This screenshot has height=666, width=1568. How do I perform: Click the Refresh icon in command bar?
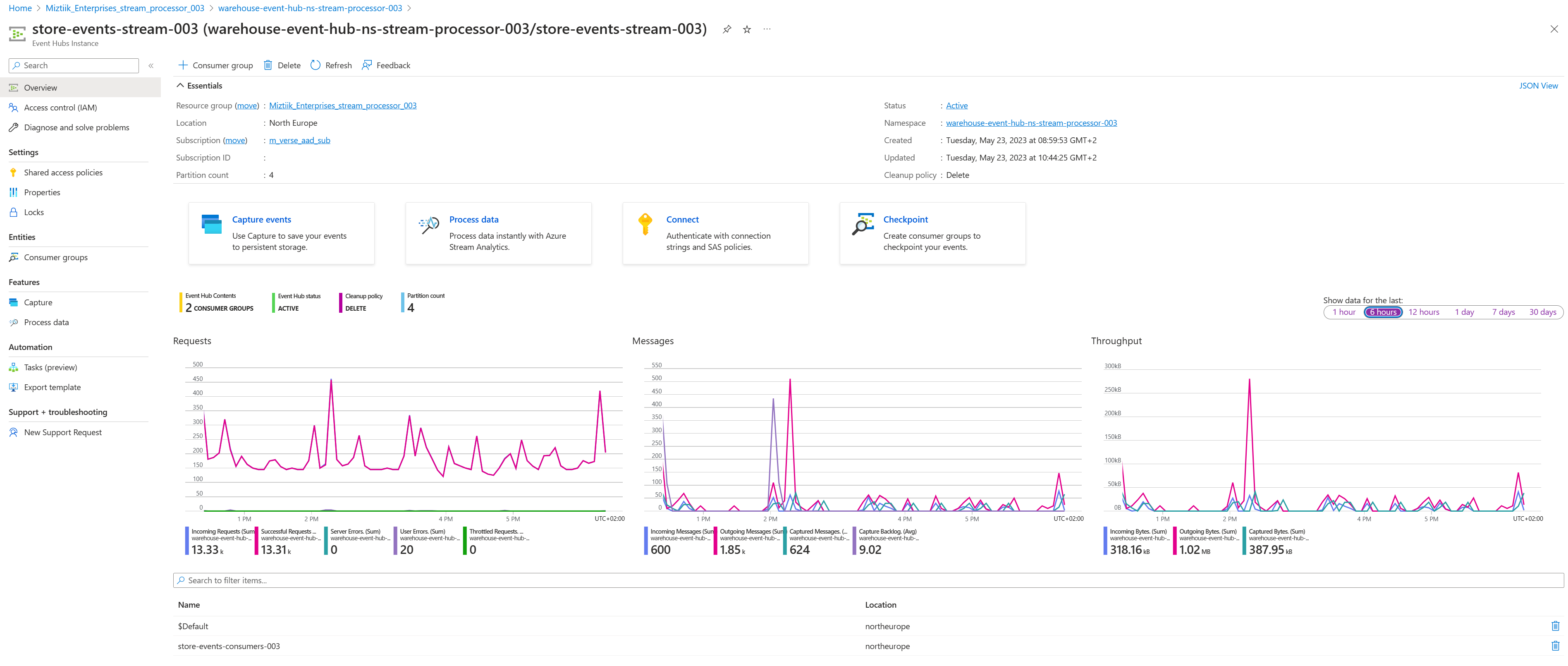[x=316, y=65]
